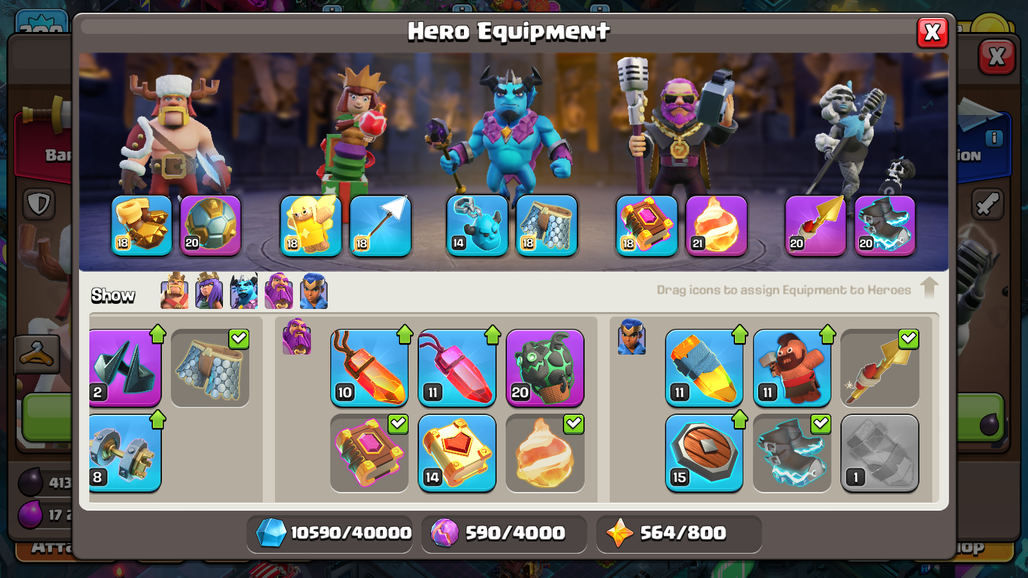Select the level 11 Haste Vial equipment
Image resolution: width=1028 pixels, height=578 pixels.
point(704,368)
